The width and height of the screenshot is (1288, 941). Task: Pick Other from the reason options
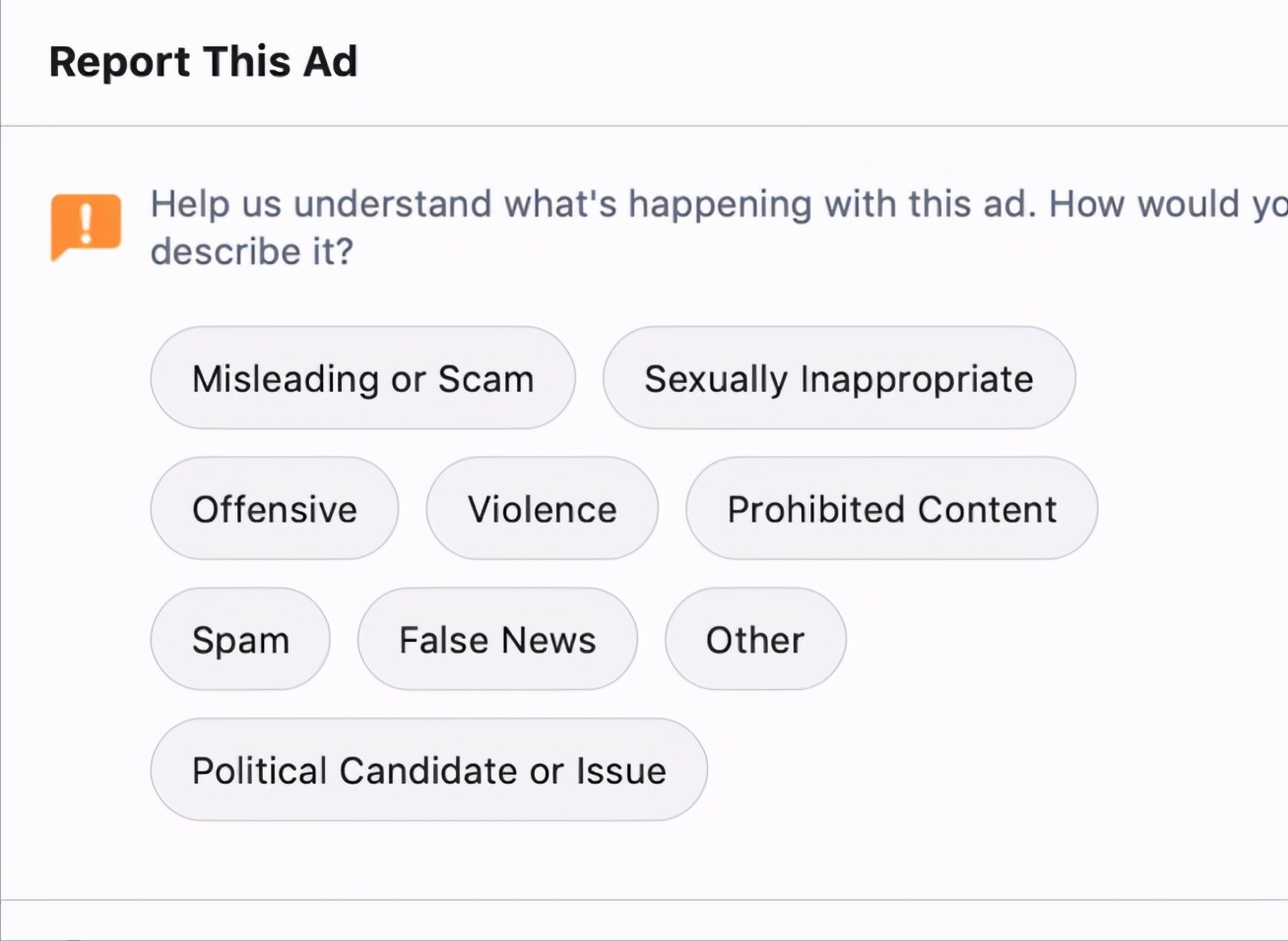754,639
